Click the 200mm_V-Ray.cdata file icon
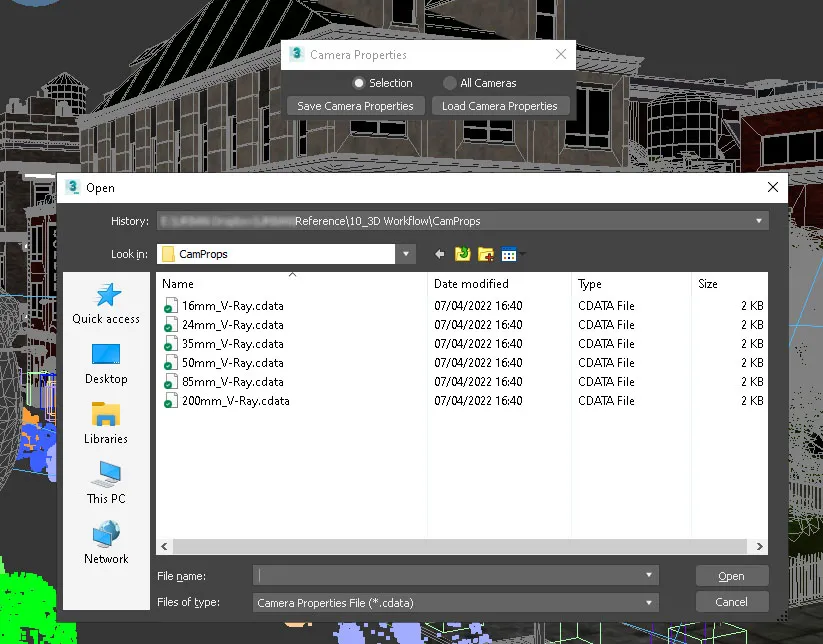The image size is (823, 644). click(170, 401)
